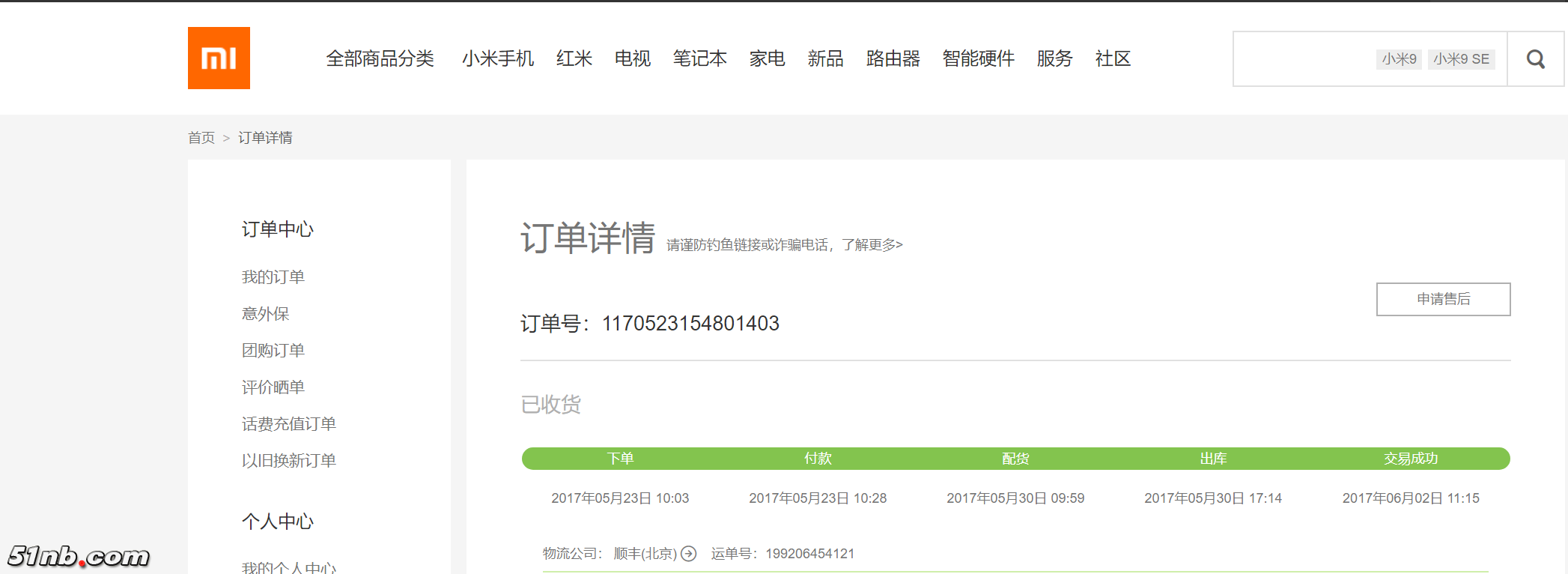Click the 申请售后 button
1568x574 pixels.
[x=1443, y=299]
